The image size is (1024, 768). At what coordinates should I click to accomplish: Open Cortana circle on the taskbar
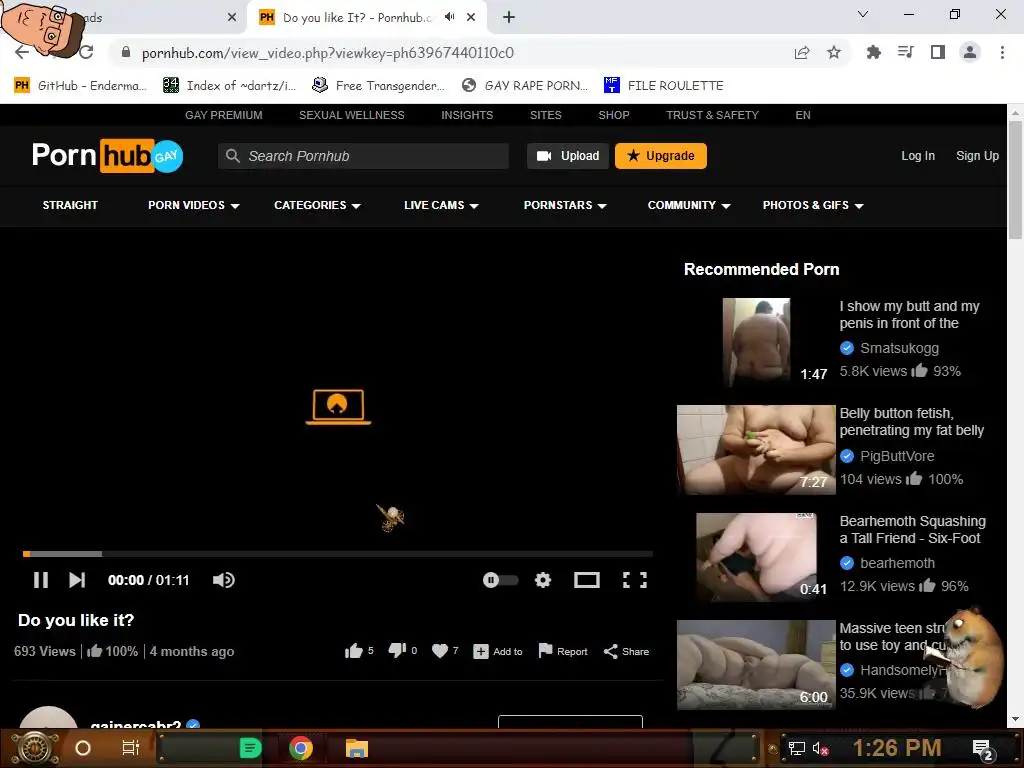(83, 748)
